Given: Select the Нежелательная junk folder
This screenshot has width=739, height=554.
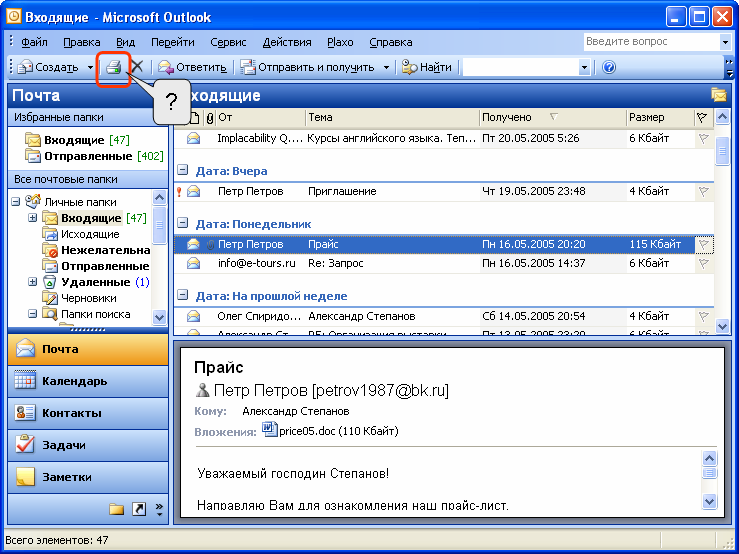Looking at the screenshot, I should pyautogui.click(x=97, y=250).
